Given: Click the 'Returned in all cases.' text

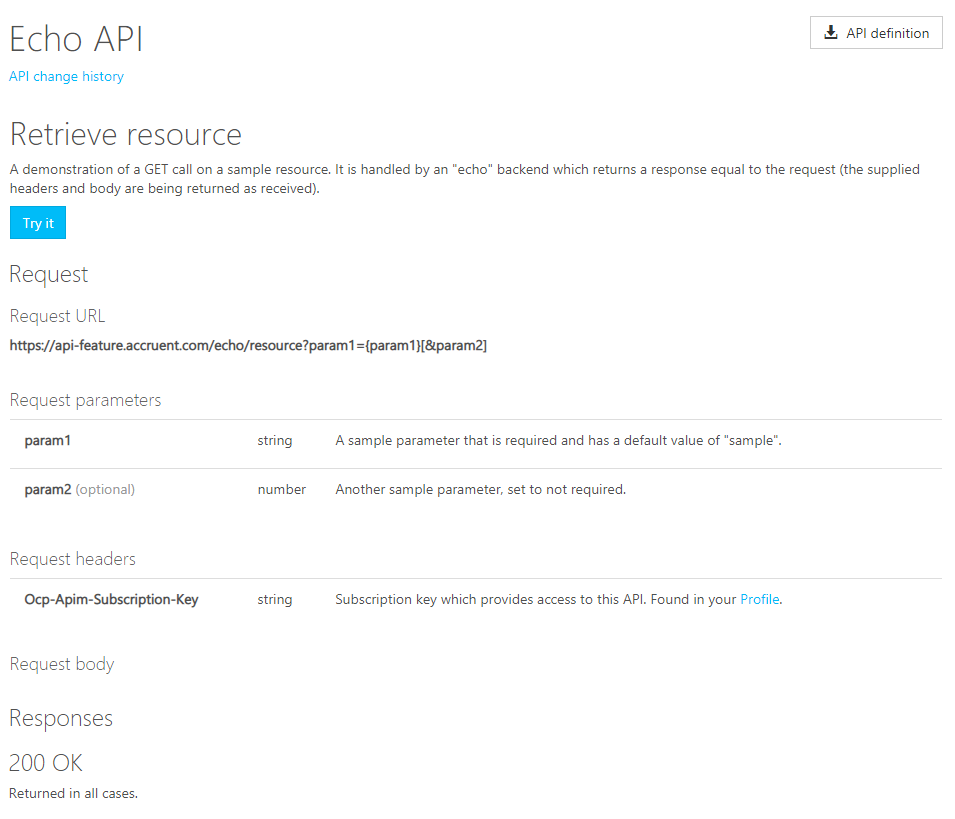Looking at the screenshot, I should (x=74, y=793).
